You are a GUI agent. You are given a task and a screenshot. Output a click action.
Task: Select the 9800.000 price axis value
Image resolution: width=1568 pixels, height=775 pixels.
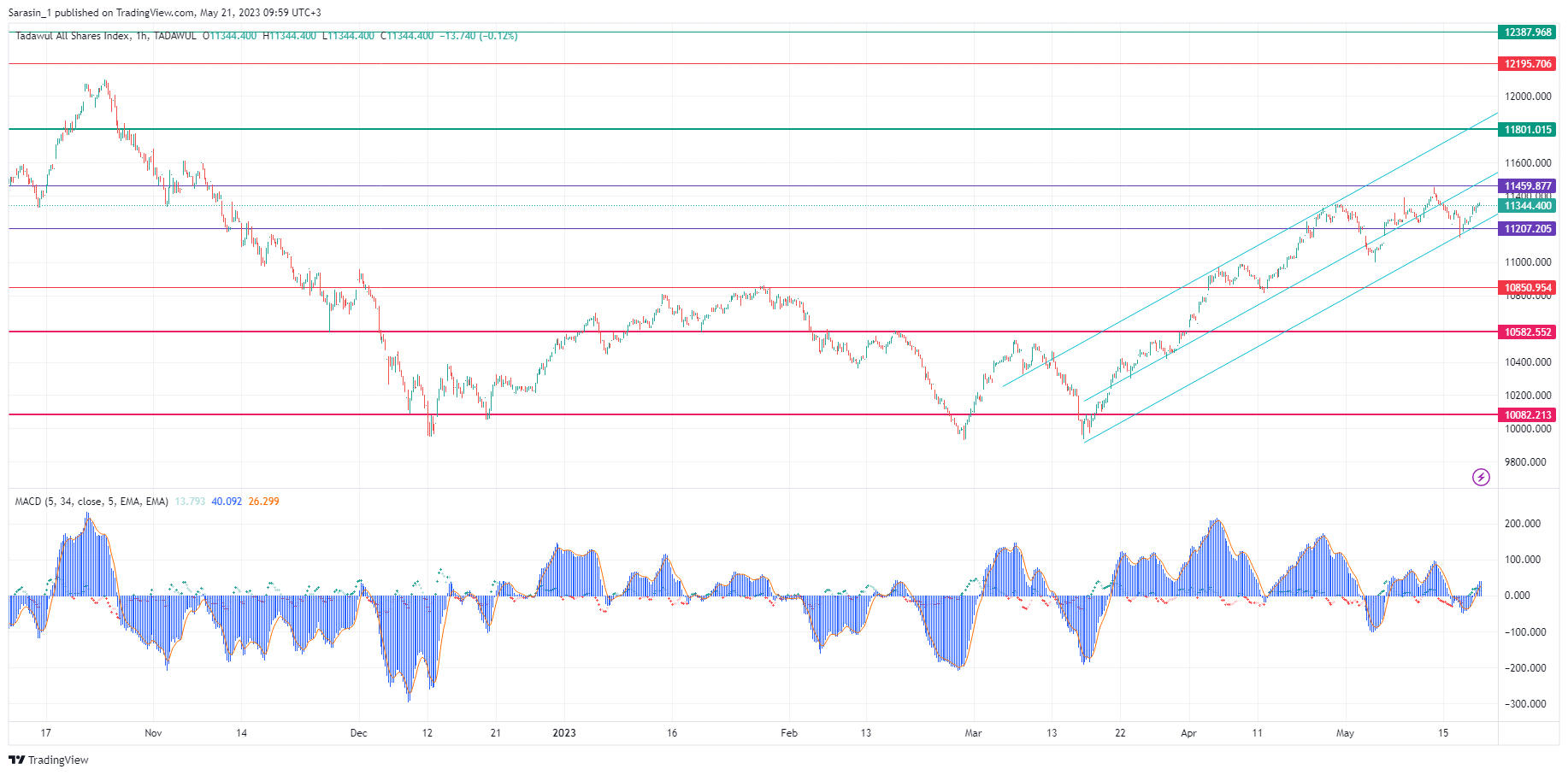[x=1525, y=462]
